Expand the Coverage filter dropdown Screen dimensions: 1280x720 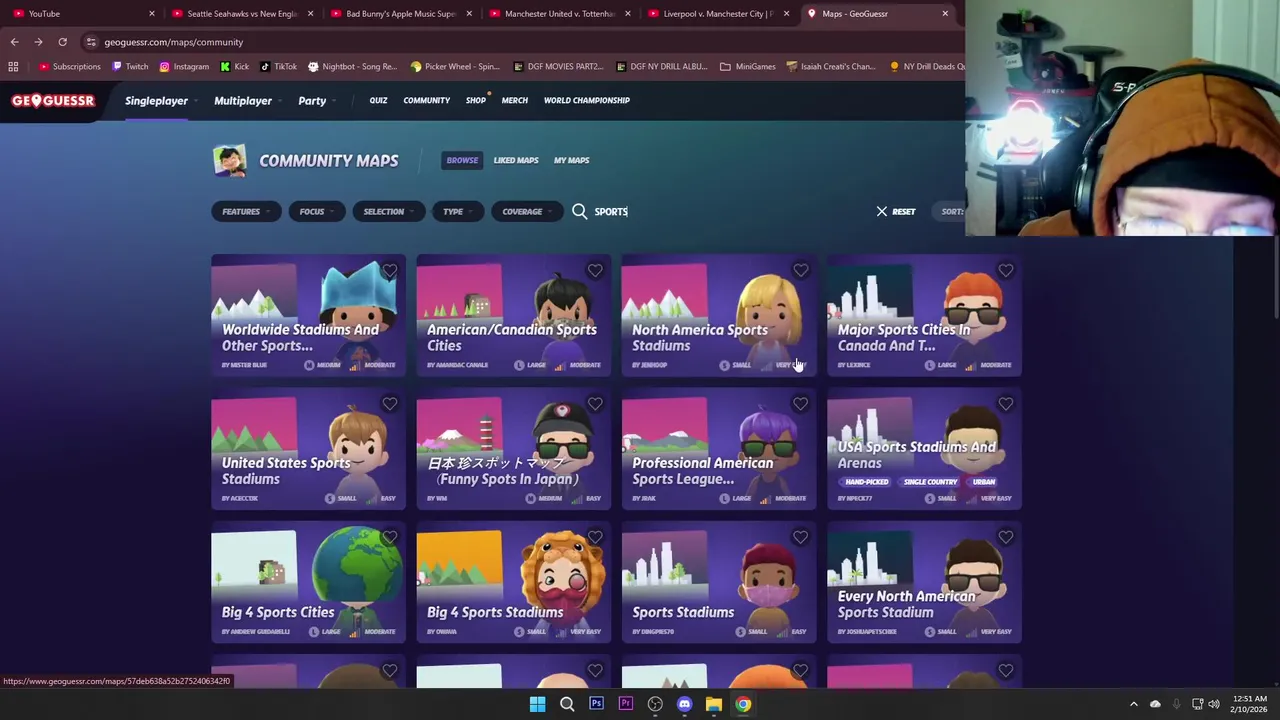click(527, 211)
